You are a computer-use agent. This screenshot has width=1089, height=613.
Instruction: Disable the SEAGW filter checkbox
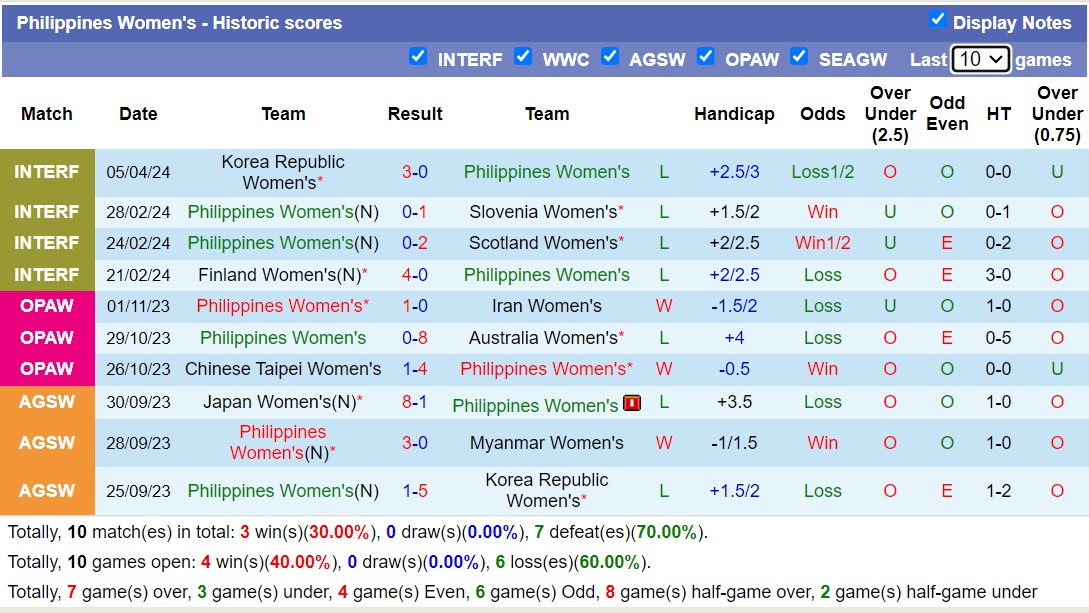click(799, 57)
